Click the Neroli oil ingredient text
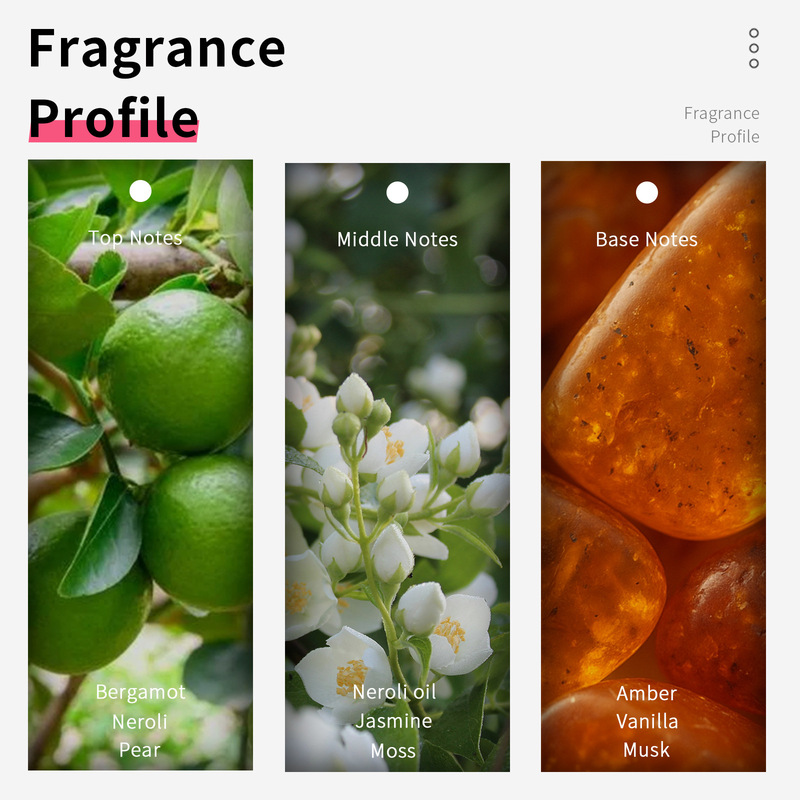 394,692
